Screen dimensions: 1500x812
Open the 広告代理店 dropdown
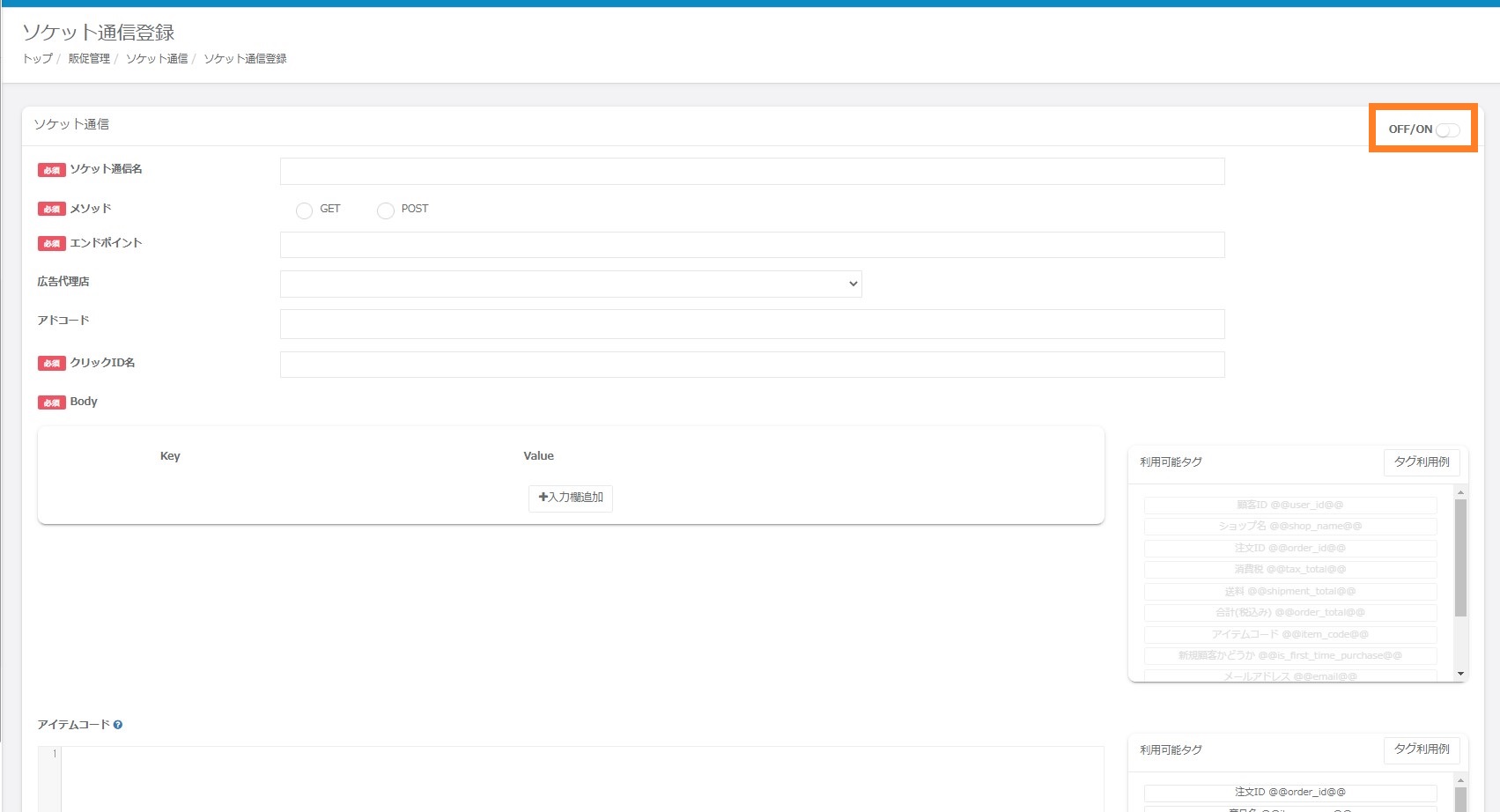(x=571, y=284)
